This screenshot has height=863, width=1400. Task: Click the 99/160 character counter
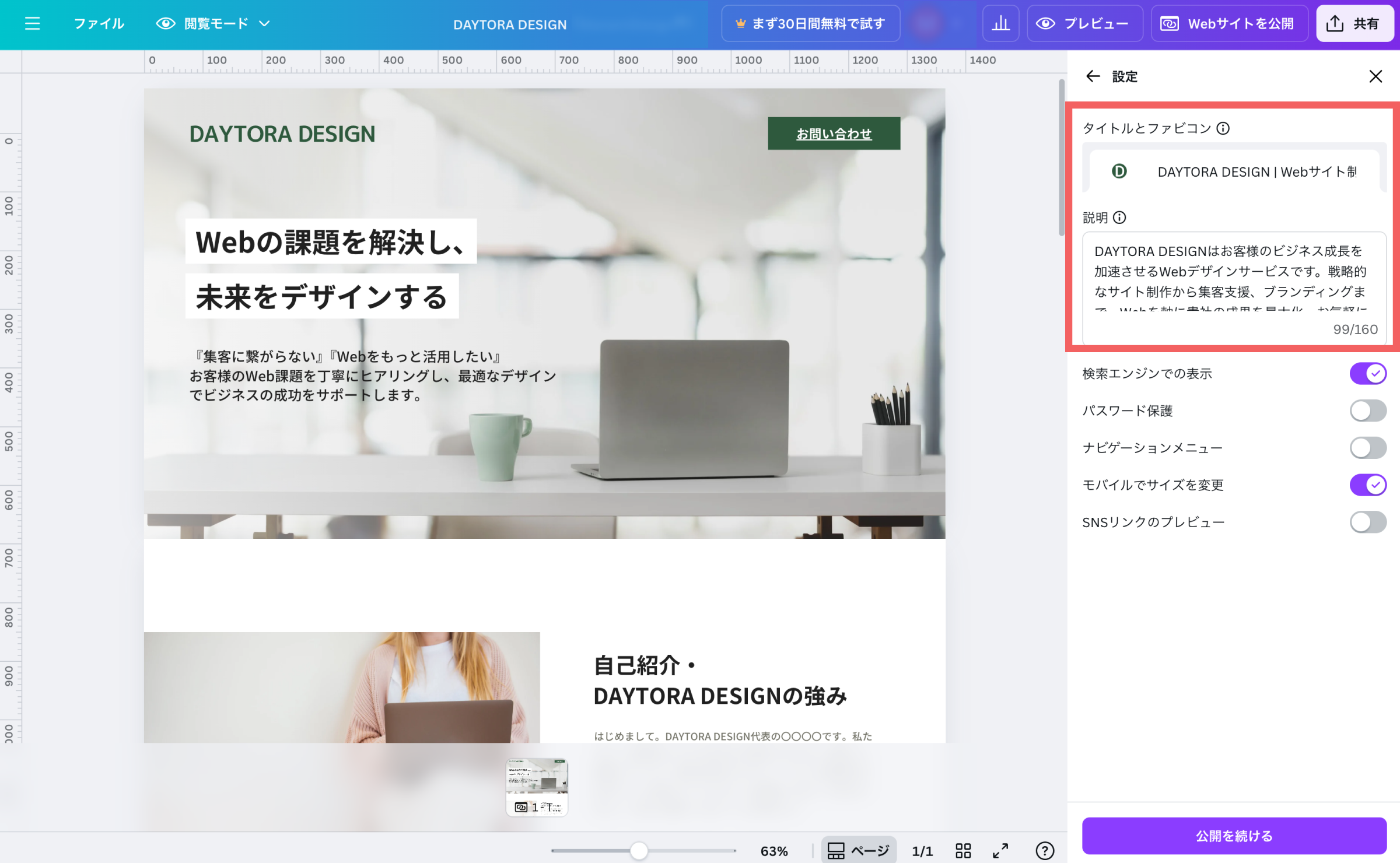click(1355, 329)
